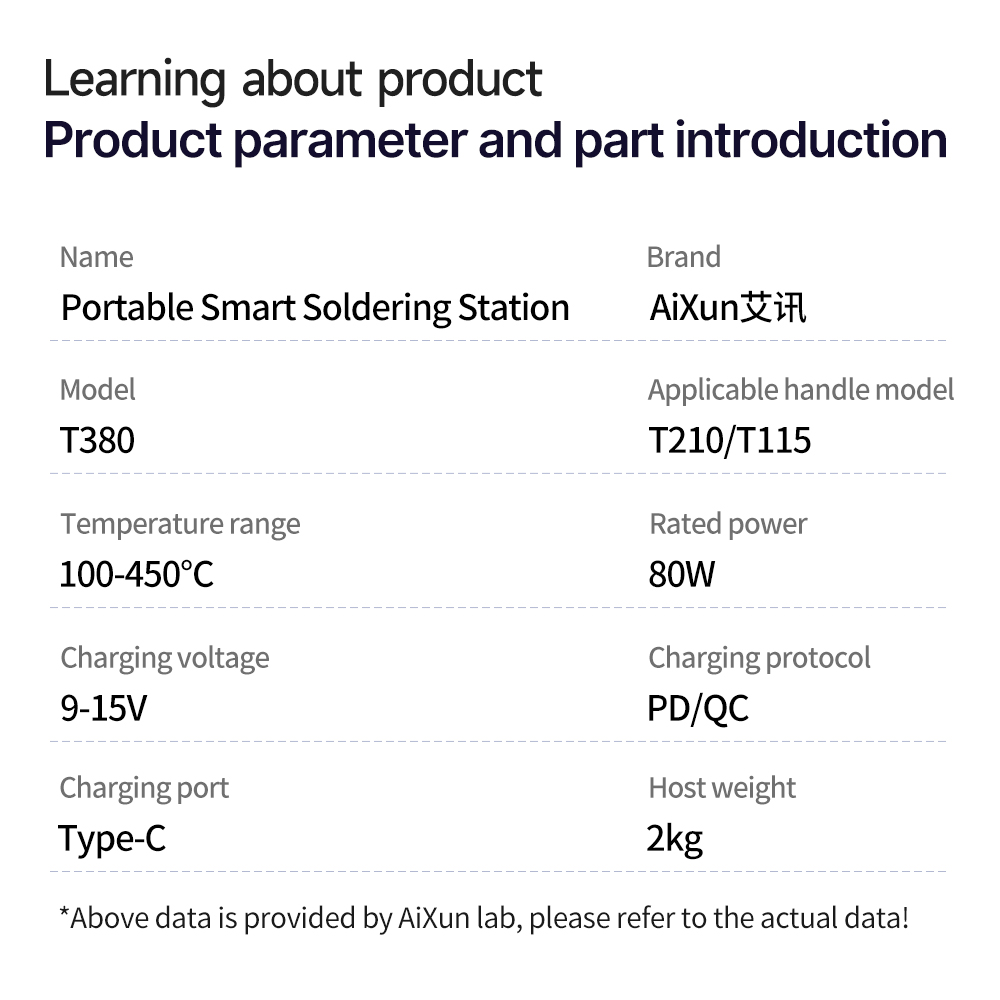This screenshot has width=1000, height=1000.
Task: Click the 'Learning about product' heading
Action: [293, 80]
